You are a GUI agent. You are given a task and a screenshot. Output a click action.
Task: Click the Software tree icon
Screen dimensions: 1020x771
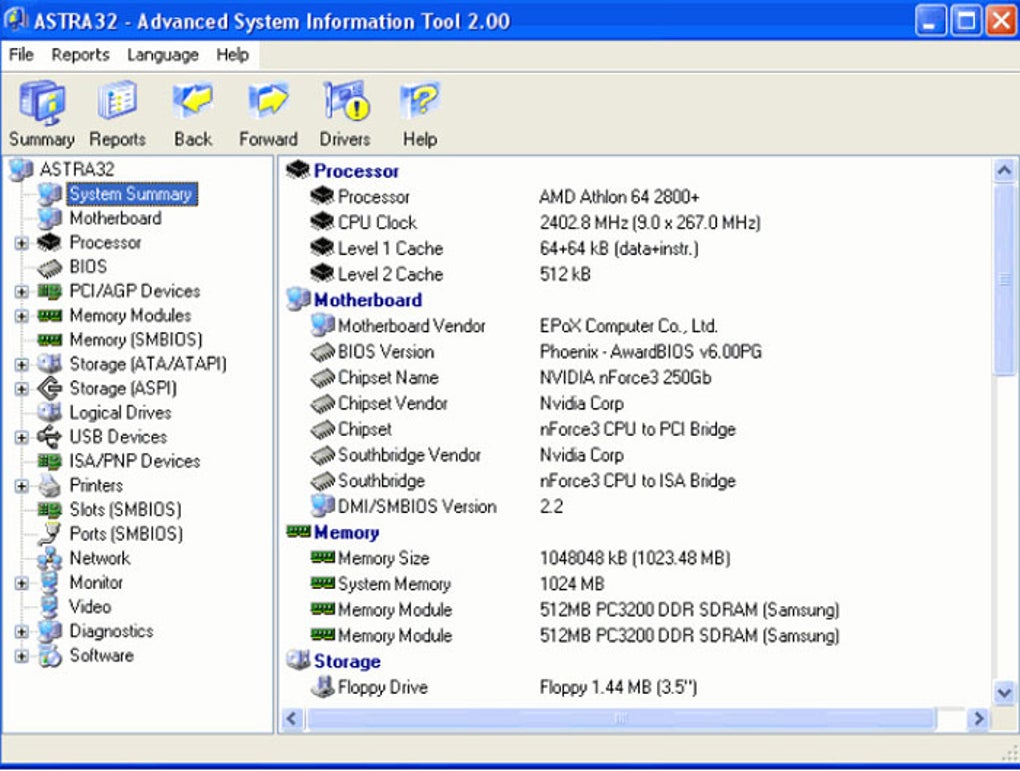tap(49, 655)
